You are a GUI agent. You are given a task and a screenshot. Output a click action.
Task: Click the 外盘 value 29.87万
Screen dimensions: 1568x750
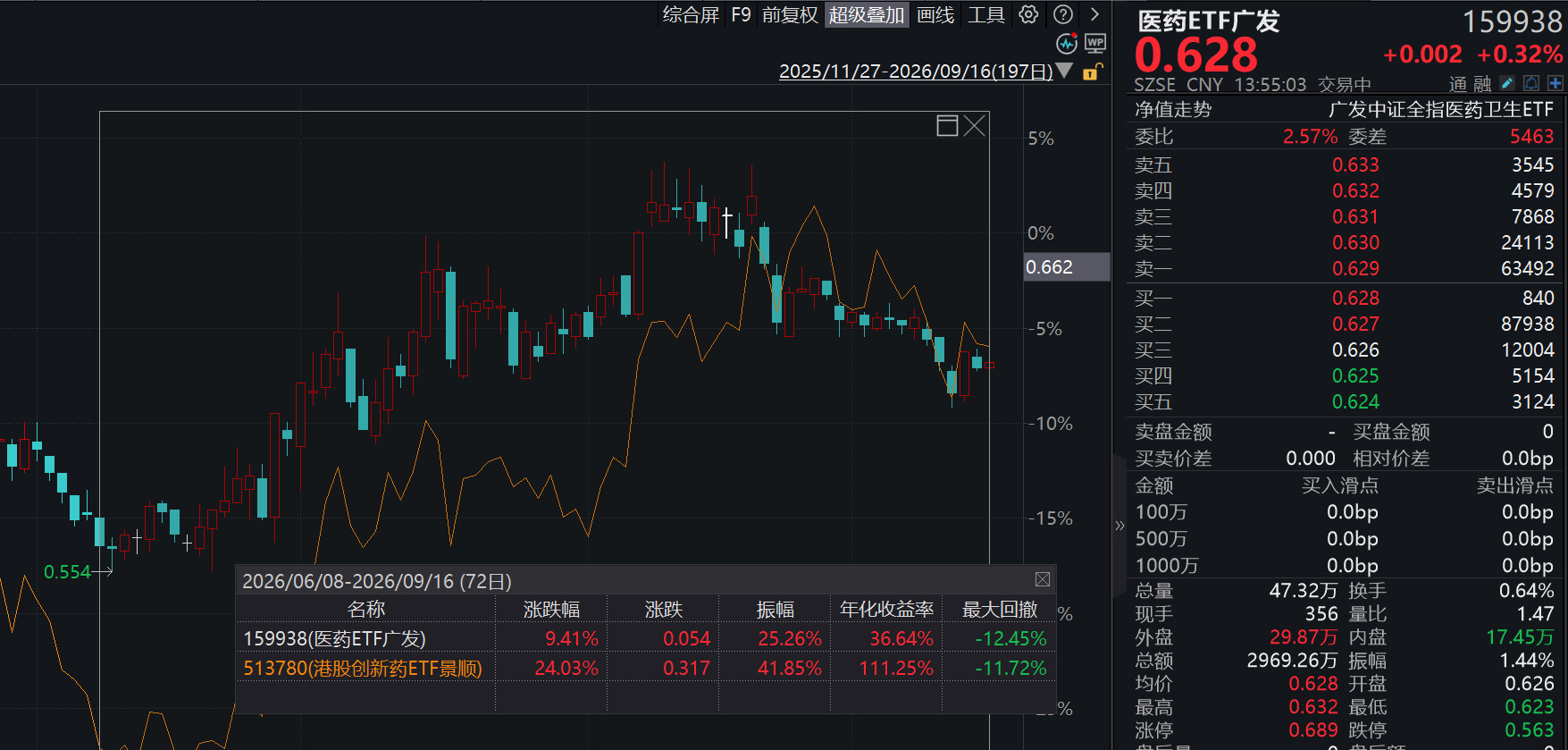tap(1304, 636)
